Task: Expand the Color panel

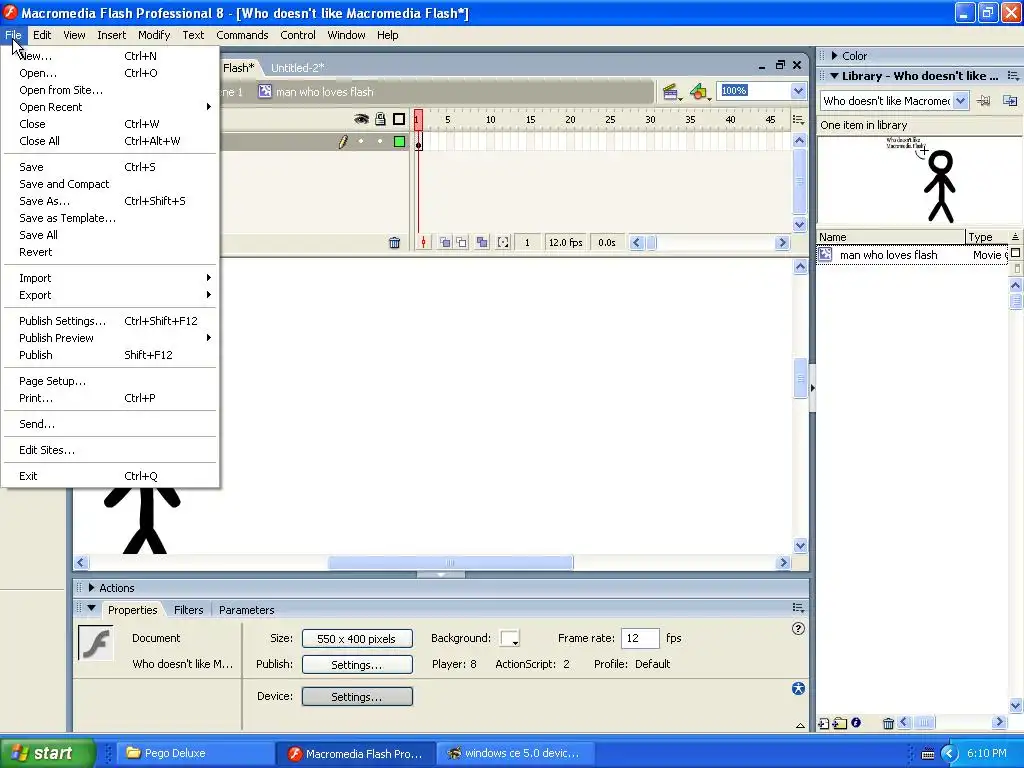Action: coord(835,56)
